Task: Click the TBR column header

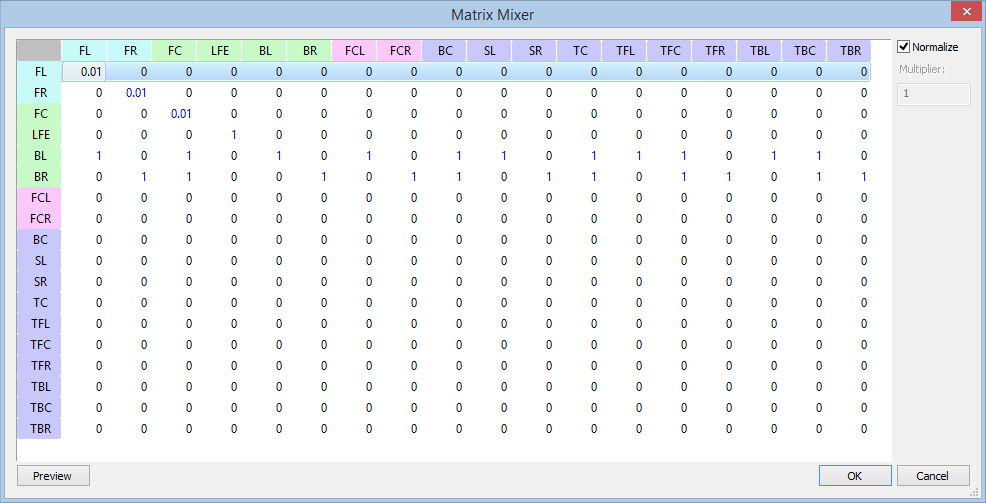Action: [x=848, y=50]
